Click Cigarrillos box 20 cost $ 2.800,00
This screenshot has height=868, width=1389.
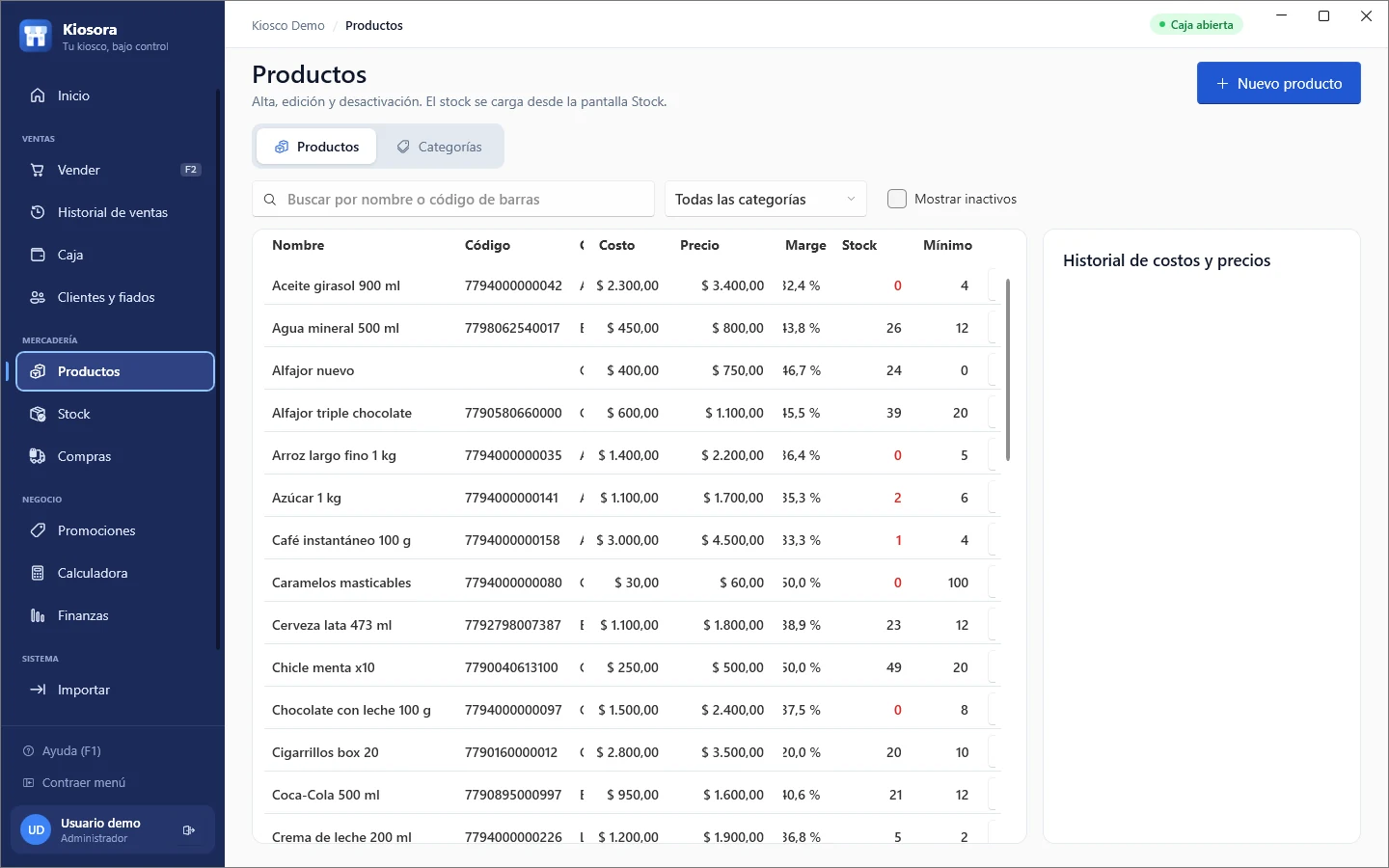click(627, 752)
